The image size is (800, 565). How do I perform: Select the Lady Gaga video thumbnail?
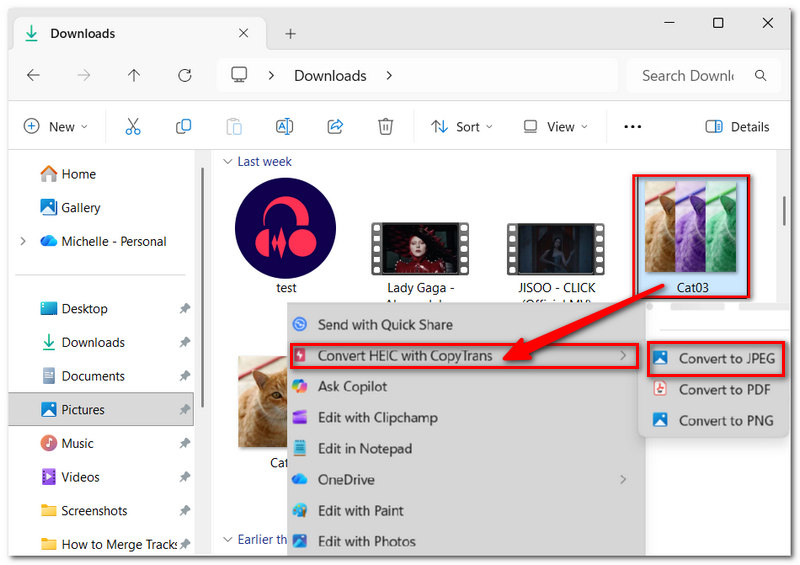click(420, 249)
